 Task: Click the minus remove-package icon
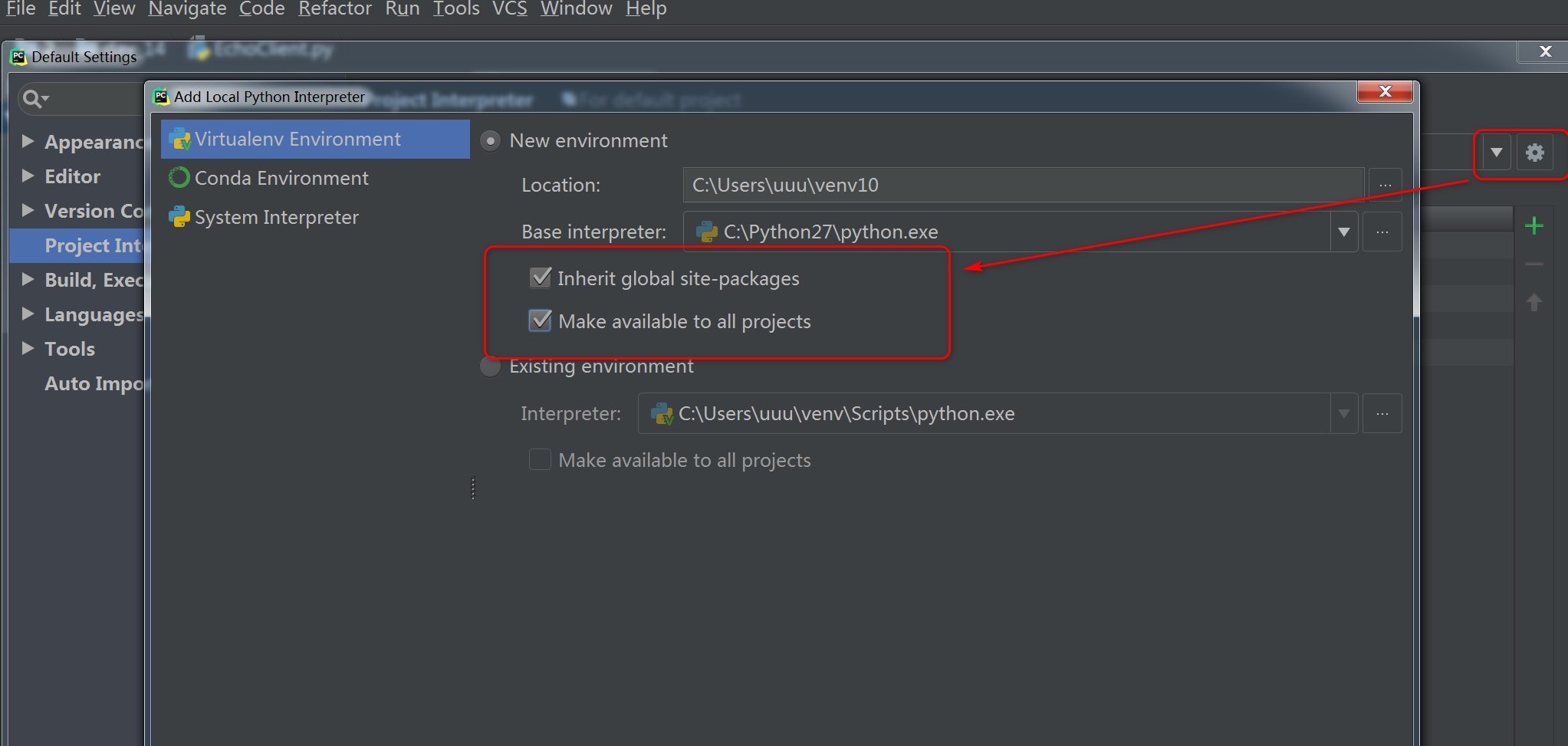click(x=1534, y=264)
